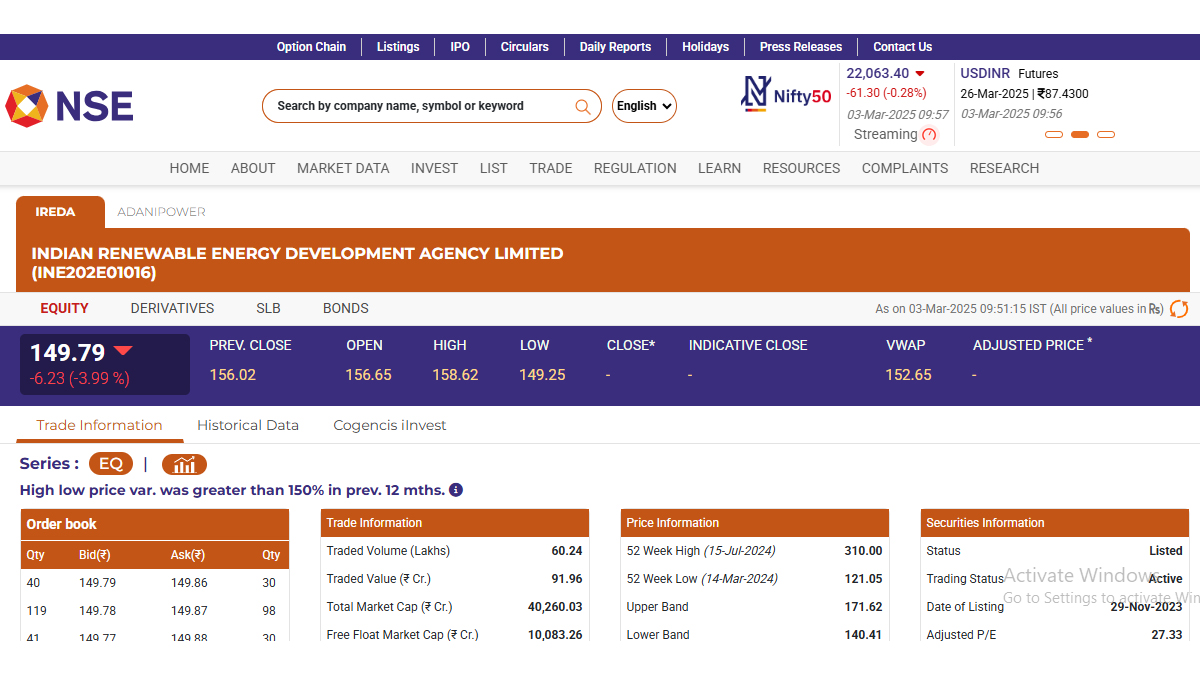Click the red down arrow beside 149.79

click(x=123, y=351)
